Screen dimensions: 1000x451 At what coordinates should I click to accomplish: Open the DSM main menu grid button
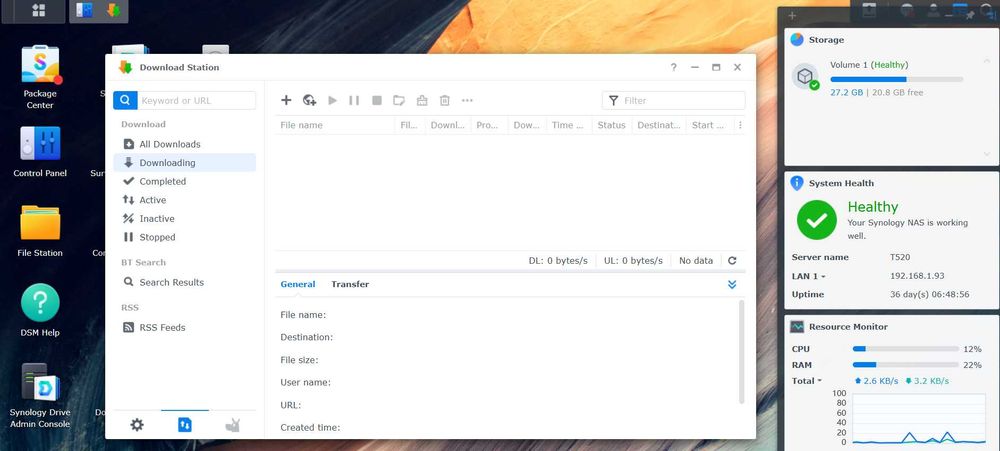coord(38,10)
